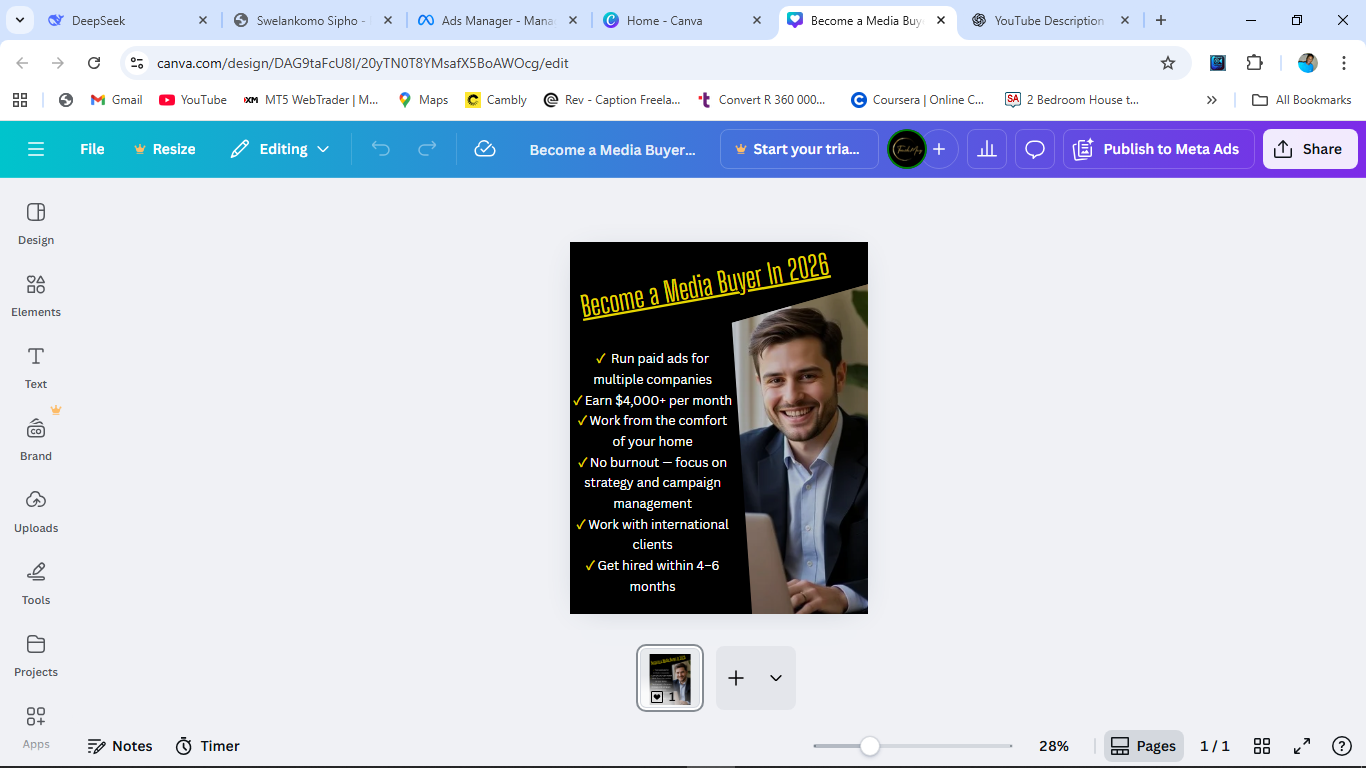The width and height of the screenshot is (1366, 768).
Task: Open the Timer button
Action: point(208,746)
